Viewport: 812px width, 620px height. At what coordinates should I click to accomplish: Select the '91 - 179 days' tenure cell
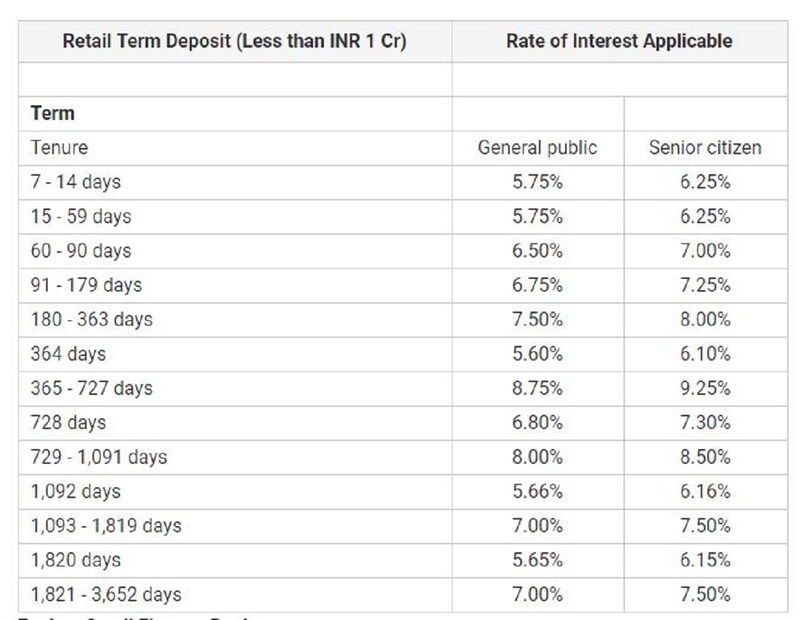click(x=86, y=285)
